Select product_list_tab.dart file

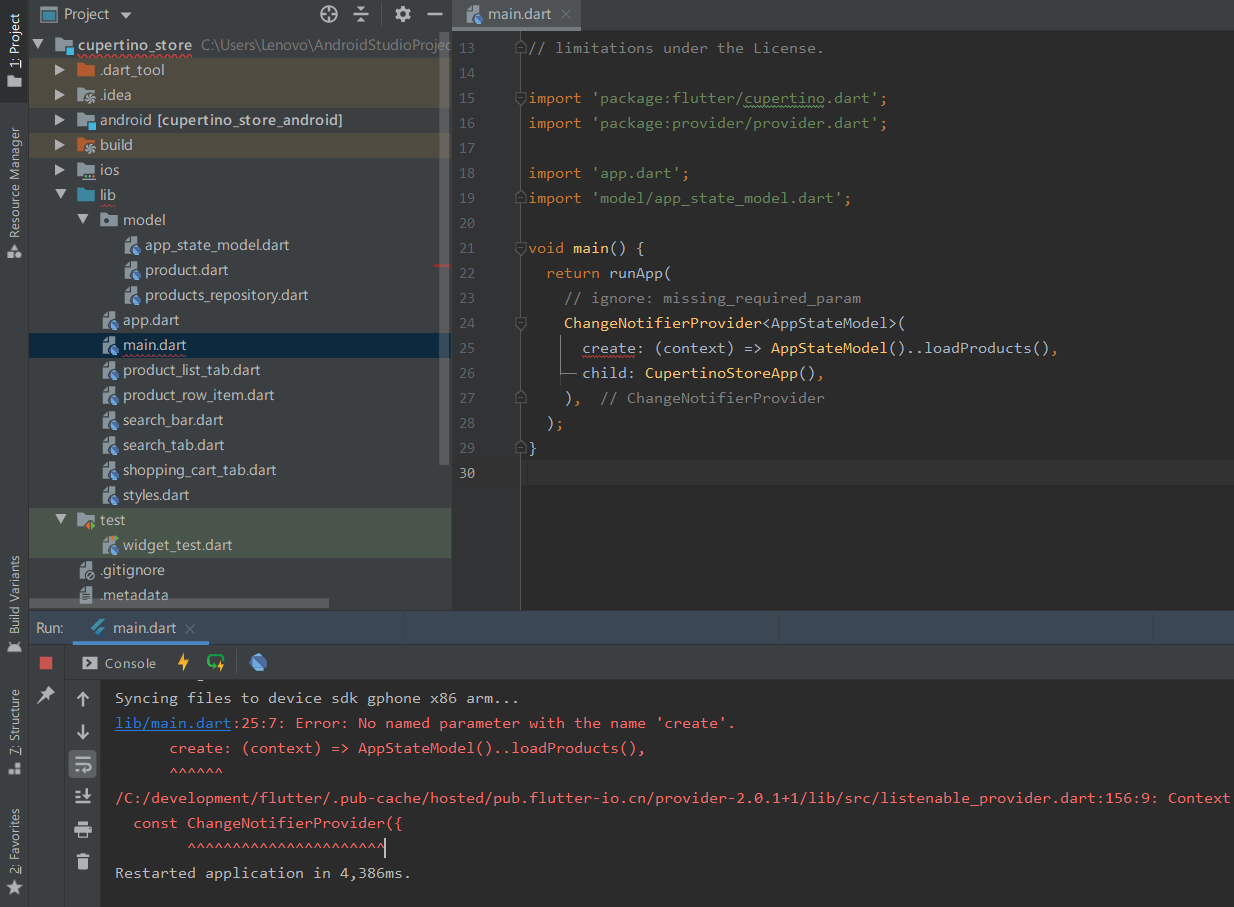[x=191, y=370]
